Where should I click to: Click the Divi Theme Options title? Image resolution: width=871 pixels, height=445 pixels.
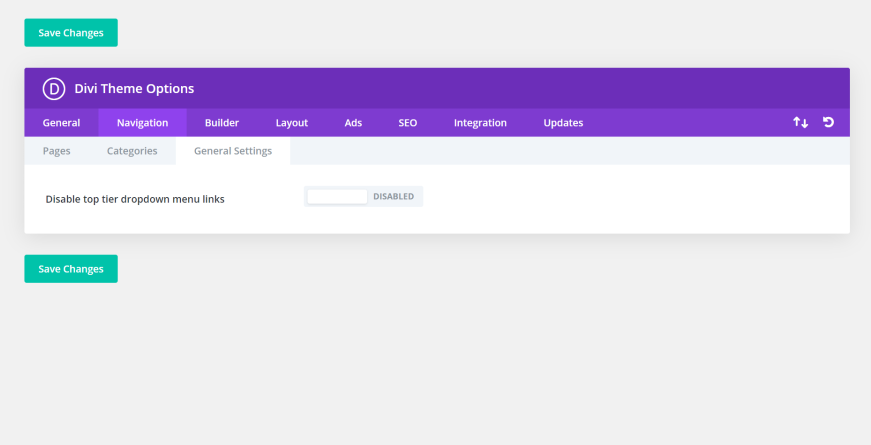134,89
